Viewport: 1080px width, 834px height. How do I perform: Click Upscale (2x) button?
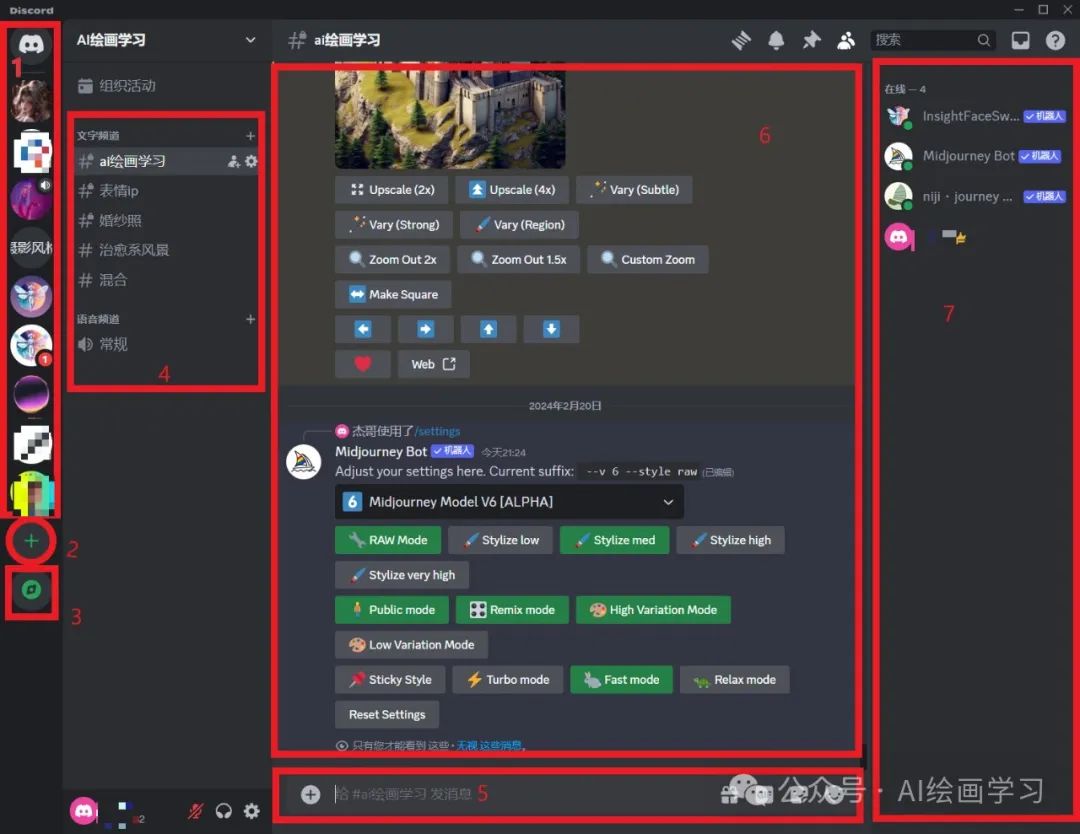(x=392, y=189)
